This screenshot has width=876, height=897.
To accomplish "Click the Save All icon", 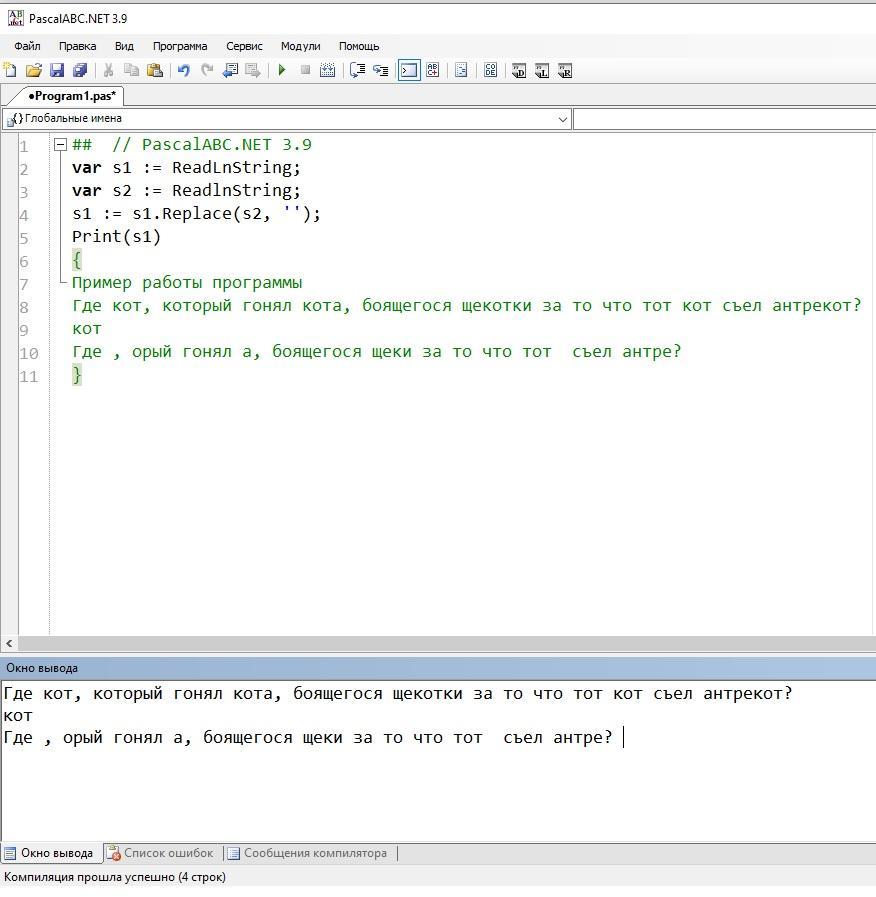I will 80,70.
